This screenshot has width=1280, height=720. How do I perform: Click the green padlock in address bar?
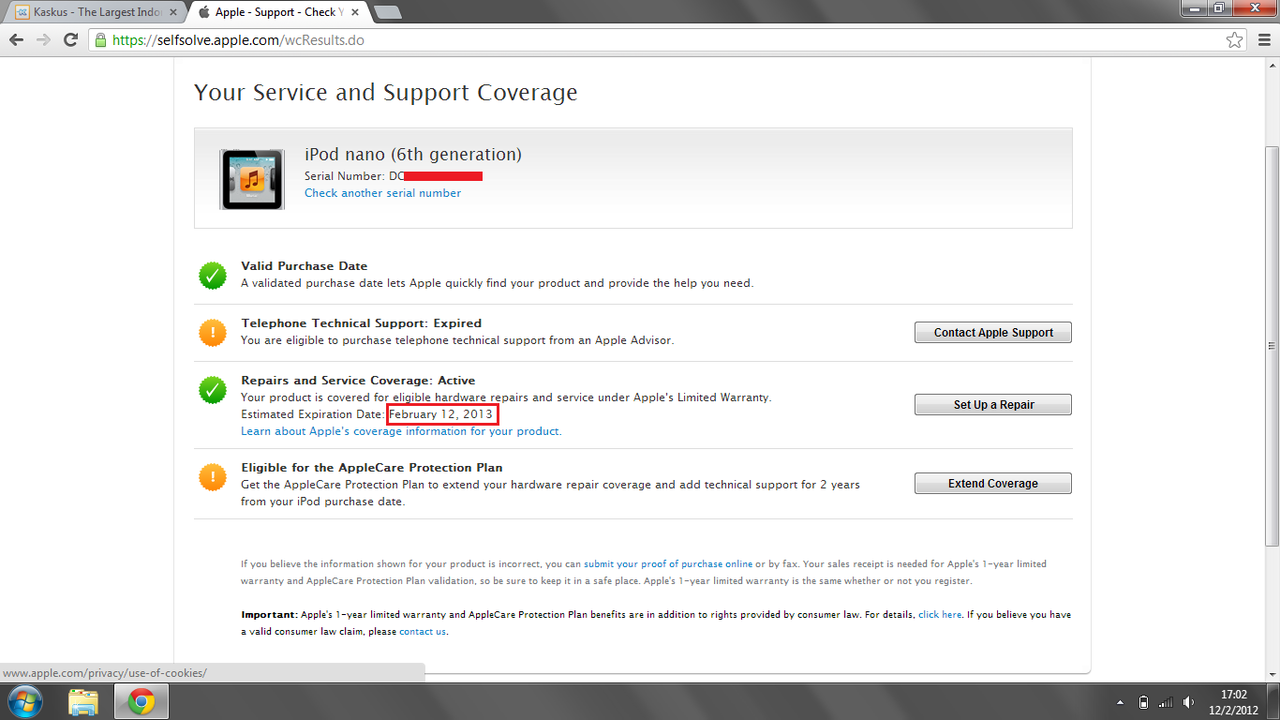tap(100, 40)
